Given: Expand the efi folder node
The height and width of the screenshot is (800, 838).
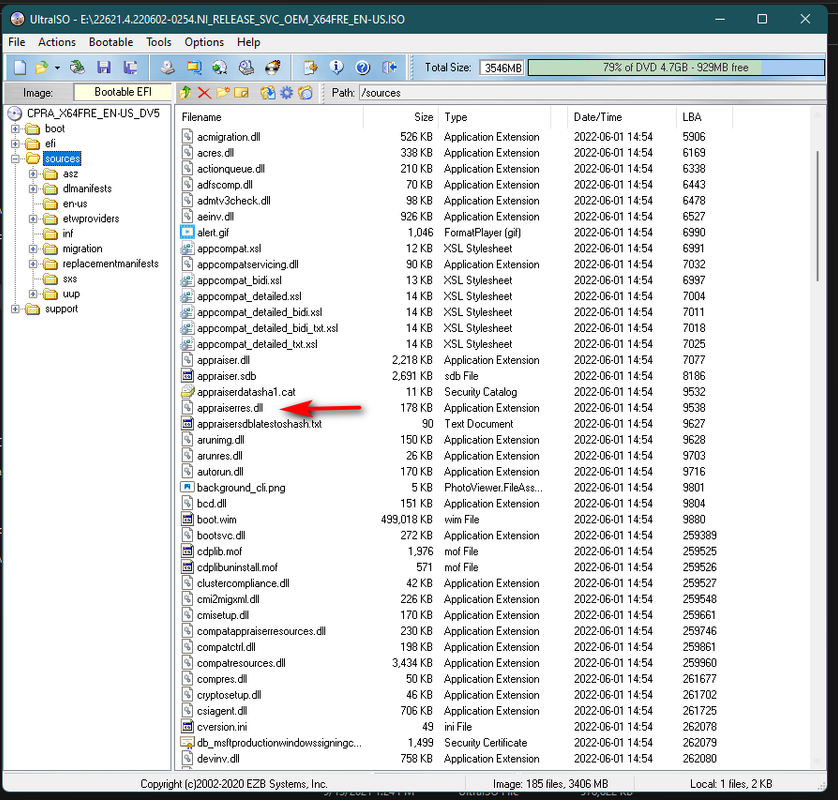Looking at the screenshot, I should 15,144.
